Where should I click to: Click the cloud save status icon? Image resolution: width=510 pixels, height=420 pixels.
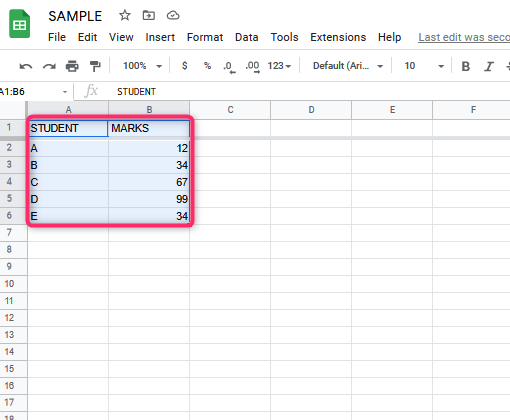[173, 15]
